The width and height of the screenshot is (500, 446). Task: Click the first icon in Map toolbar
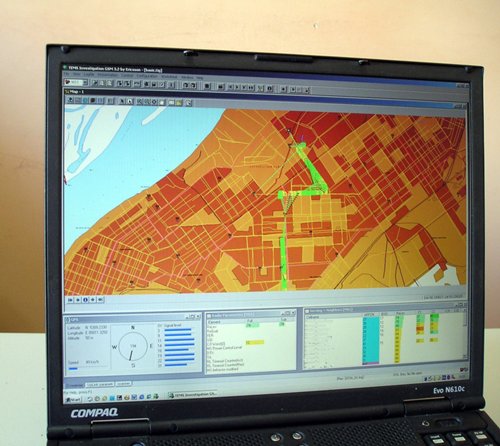tap(70, 100)
